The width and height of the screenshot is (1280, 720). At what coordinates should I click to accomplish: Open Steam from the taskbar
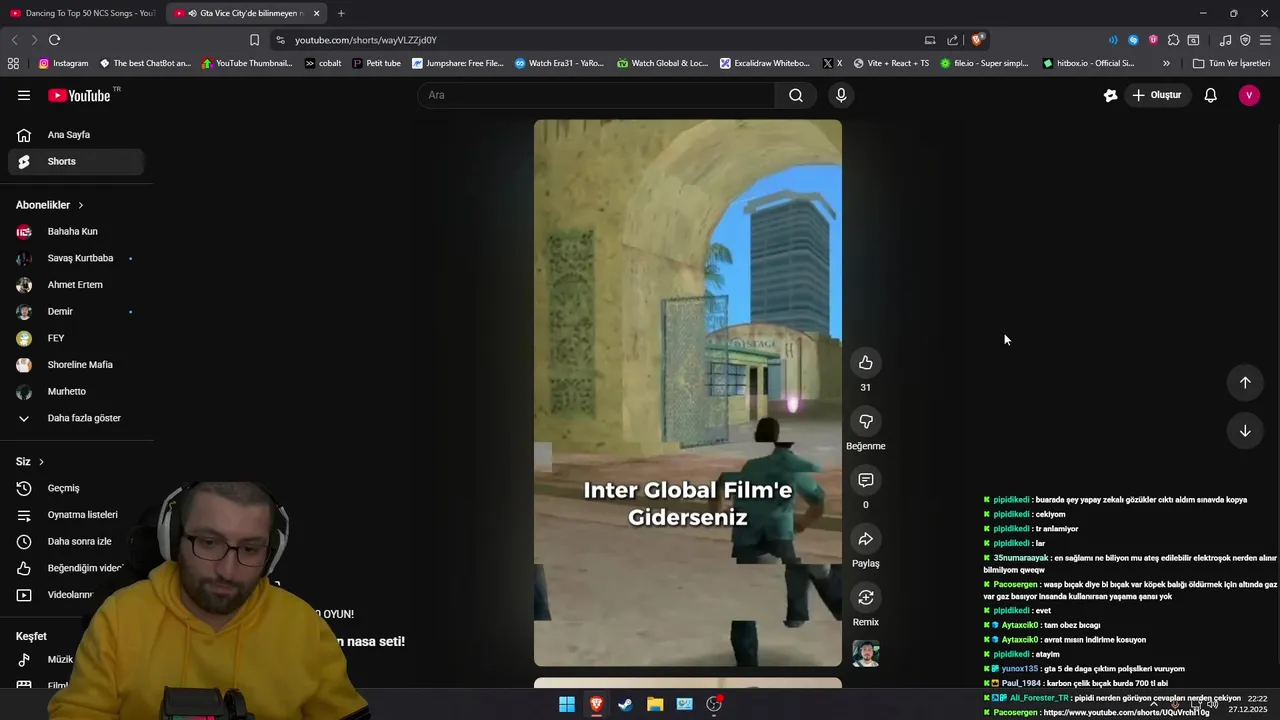coord(625,704)
